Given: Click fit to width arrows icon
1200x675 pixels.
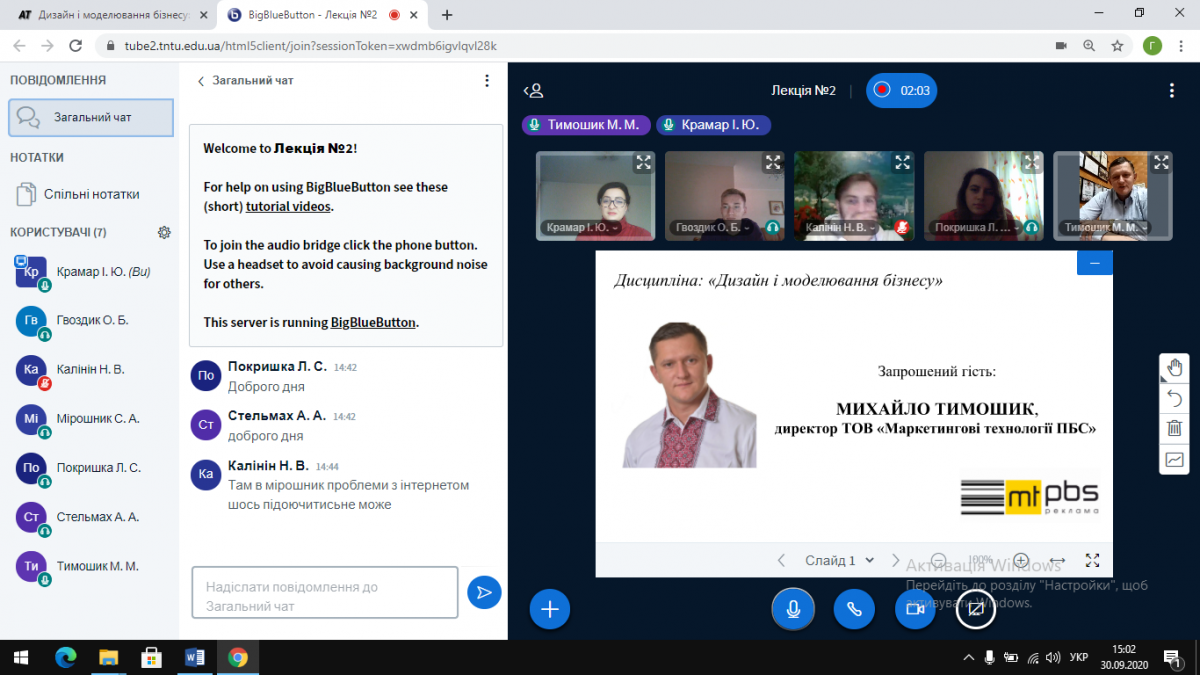Looking at the screenshot, I should (x=1057, y=560).
